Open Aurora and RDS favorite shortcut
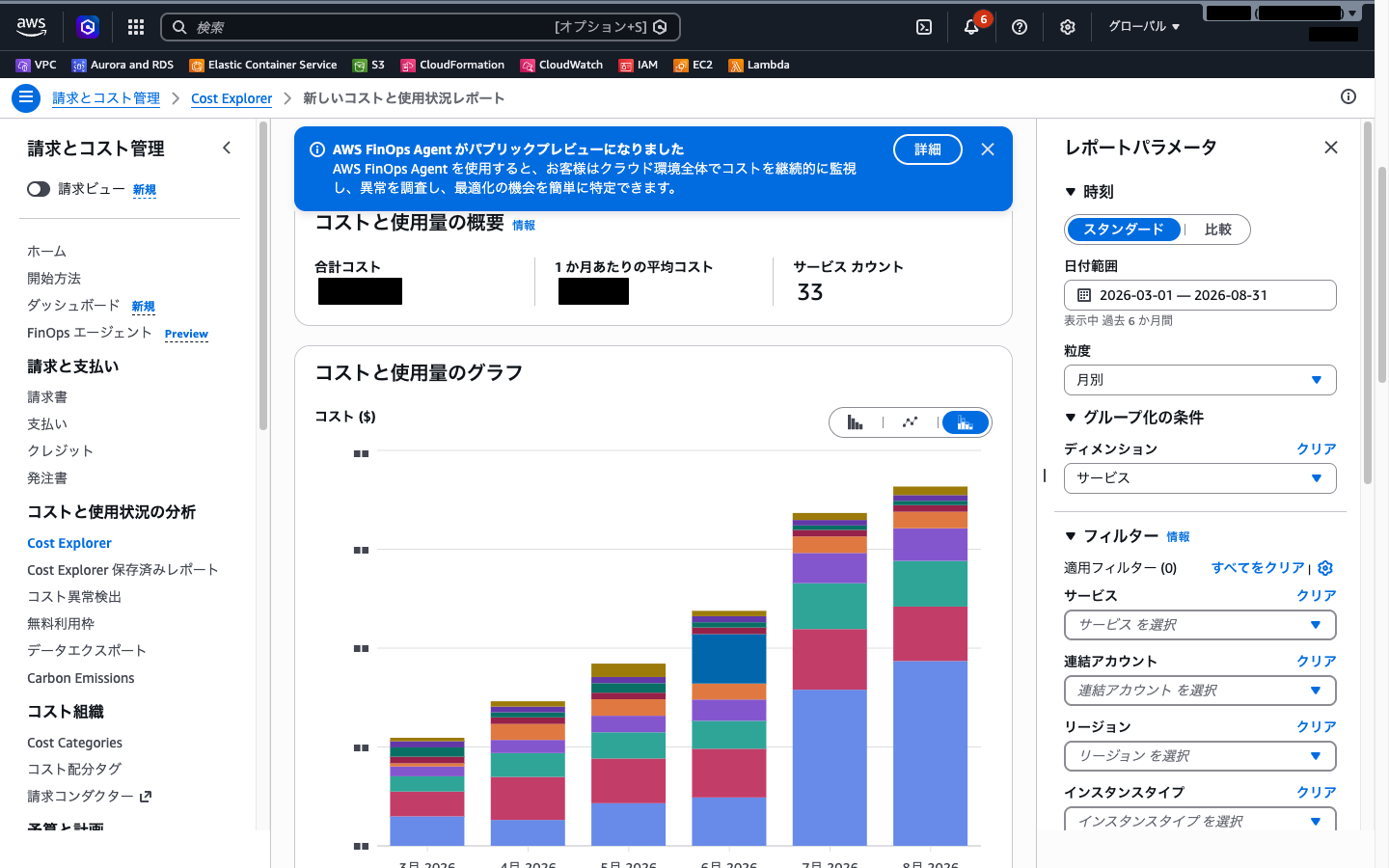Screen dimensions: 1389x868 click(x=123, y=65)
